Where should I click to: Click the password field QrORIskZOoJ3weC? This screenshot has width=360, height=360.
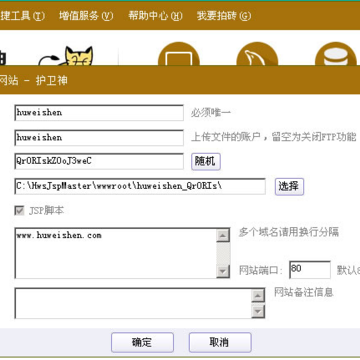pyautogui.click(x=99, y=161)
